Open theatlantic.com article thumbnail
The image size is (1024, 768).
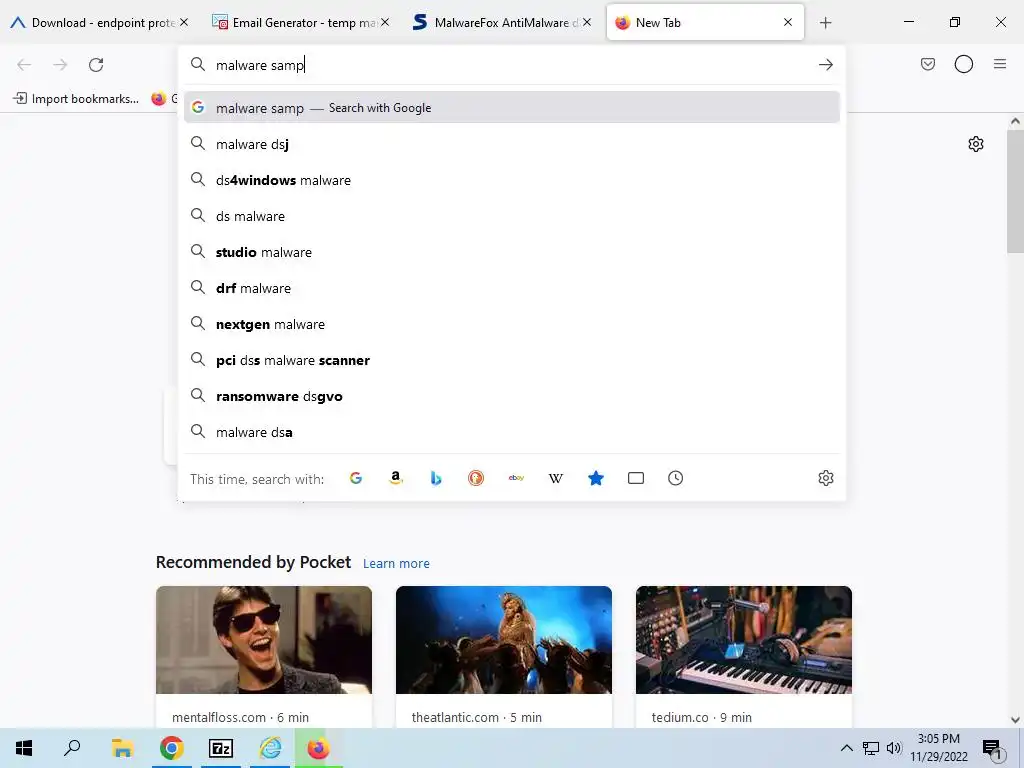(x=504, y=639)
